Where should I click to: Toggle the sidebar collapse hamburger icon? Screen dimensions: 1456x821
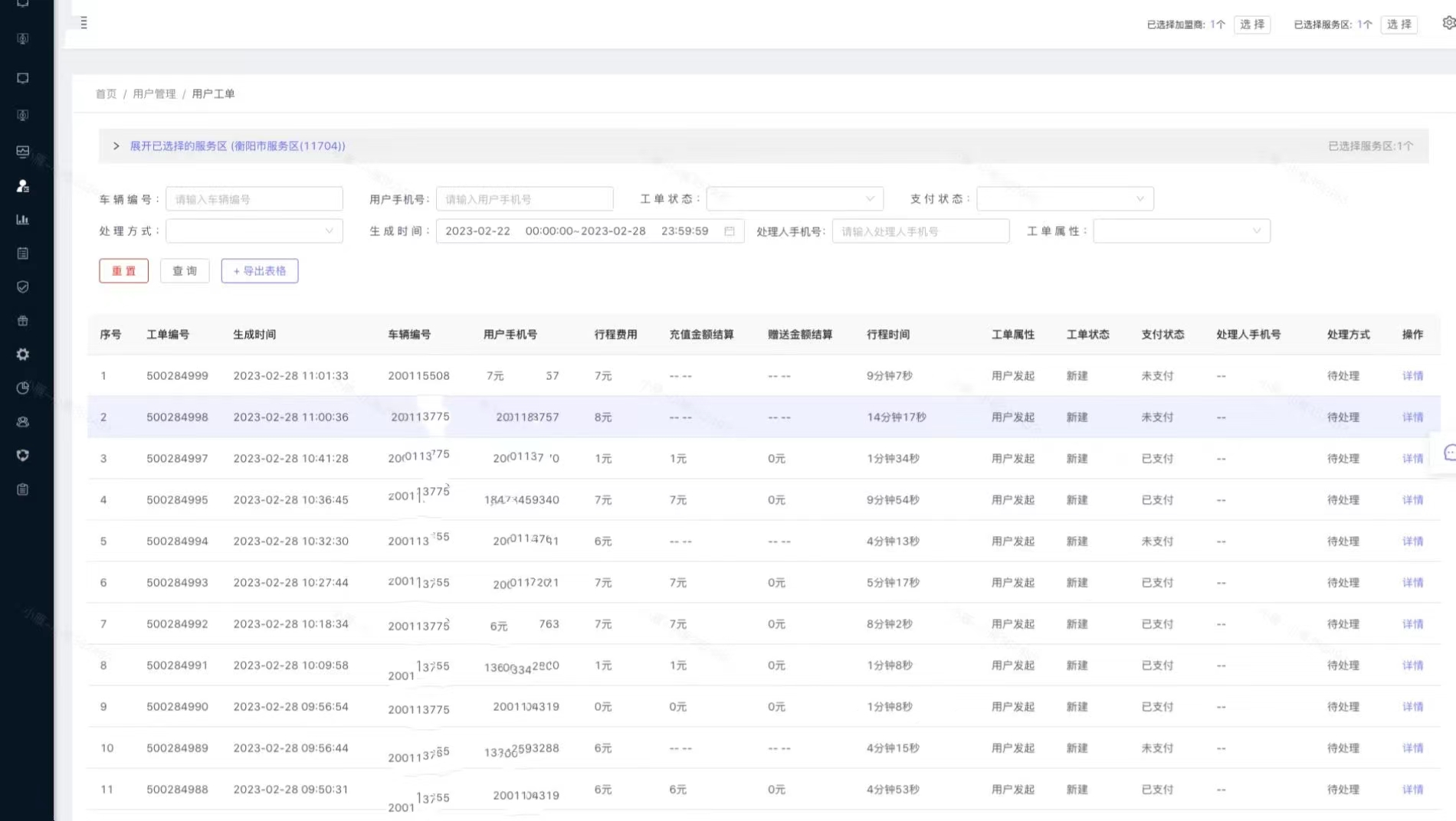coord(84,23)
